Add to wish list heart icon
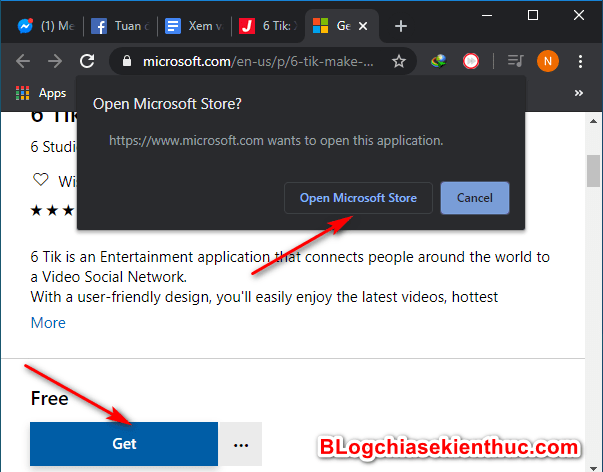Viewport: 603px width, 472px height. 41,179
